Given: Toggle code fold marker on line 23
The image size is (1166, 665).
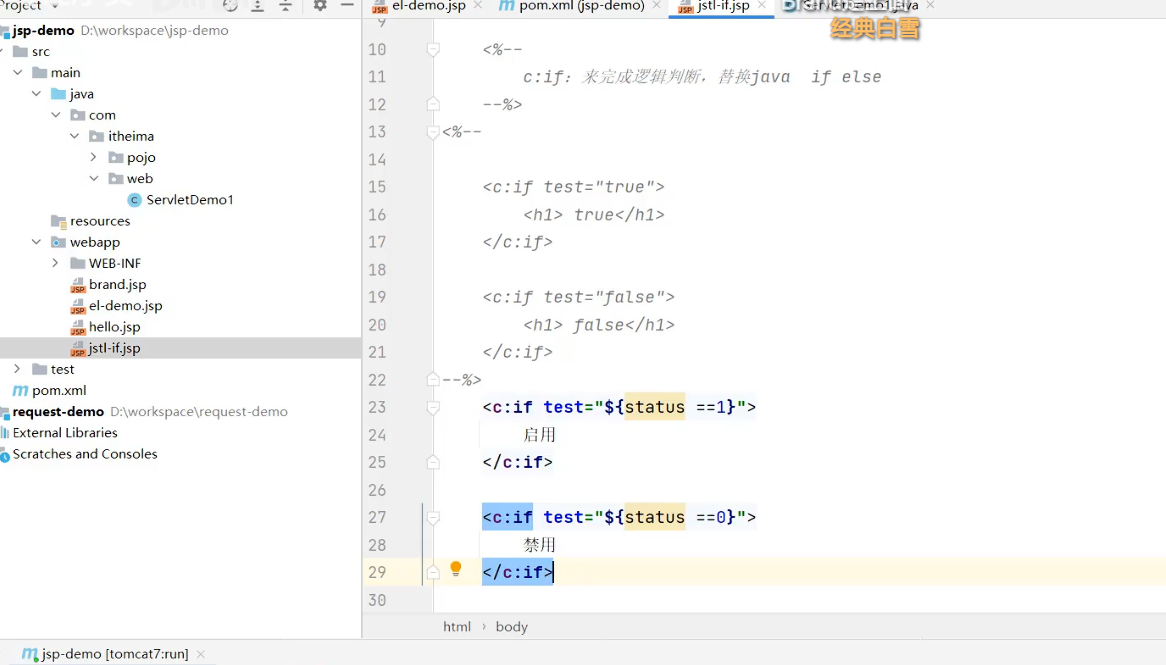Looking at the screenshot, I should 433,407.
